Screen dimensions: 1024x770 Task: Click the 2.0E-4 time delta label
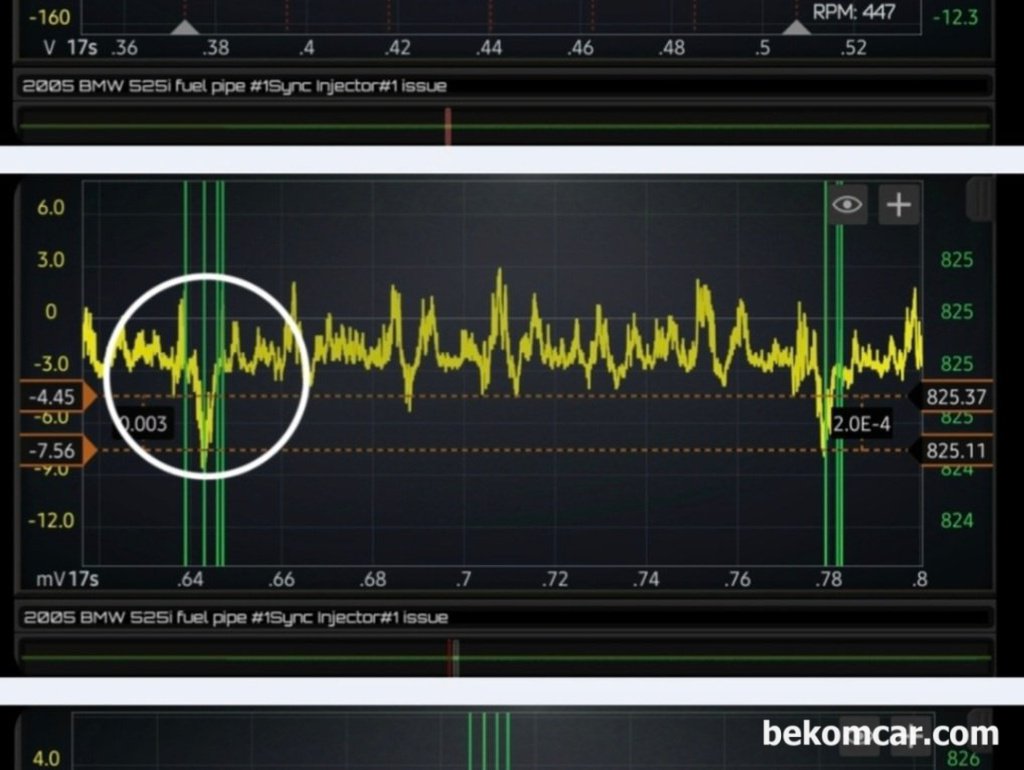click(x=861, y=424)
